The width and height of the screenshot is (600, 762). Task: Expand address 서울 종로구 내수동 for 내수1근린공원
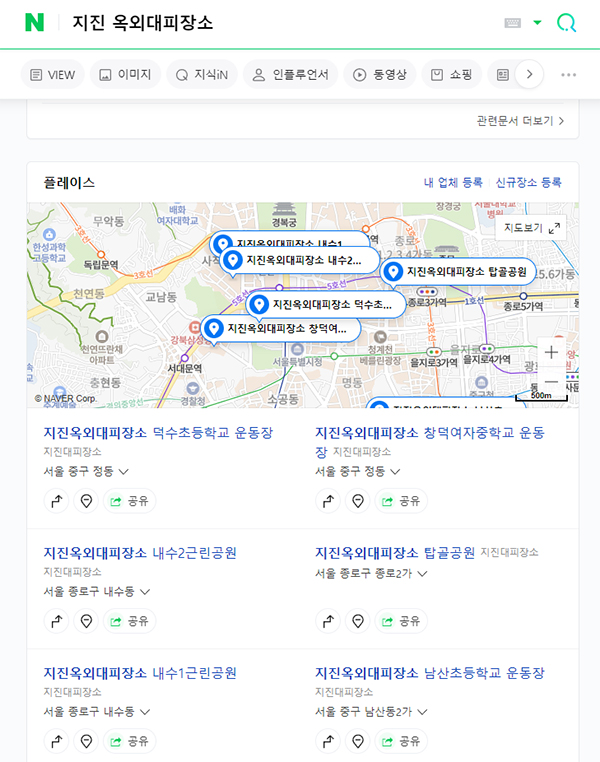pyautogui.click(x=97, y=711)
